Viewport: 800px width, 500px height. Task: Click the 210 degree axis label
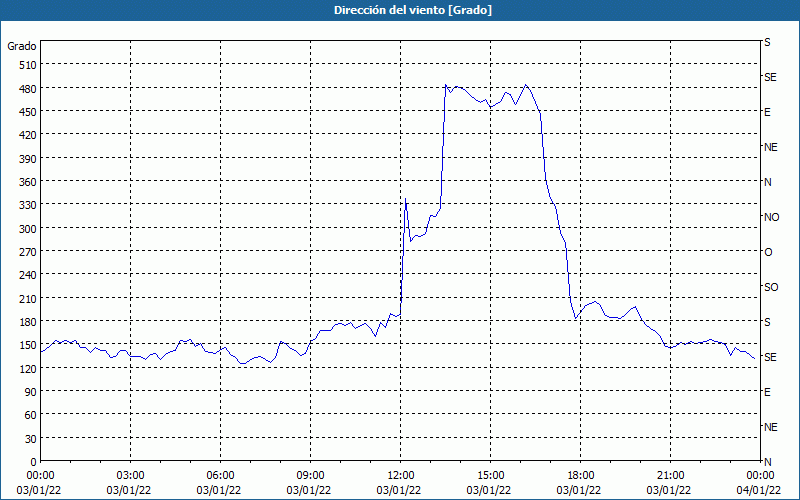point(28,298)
